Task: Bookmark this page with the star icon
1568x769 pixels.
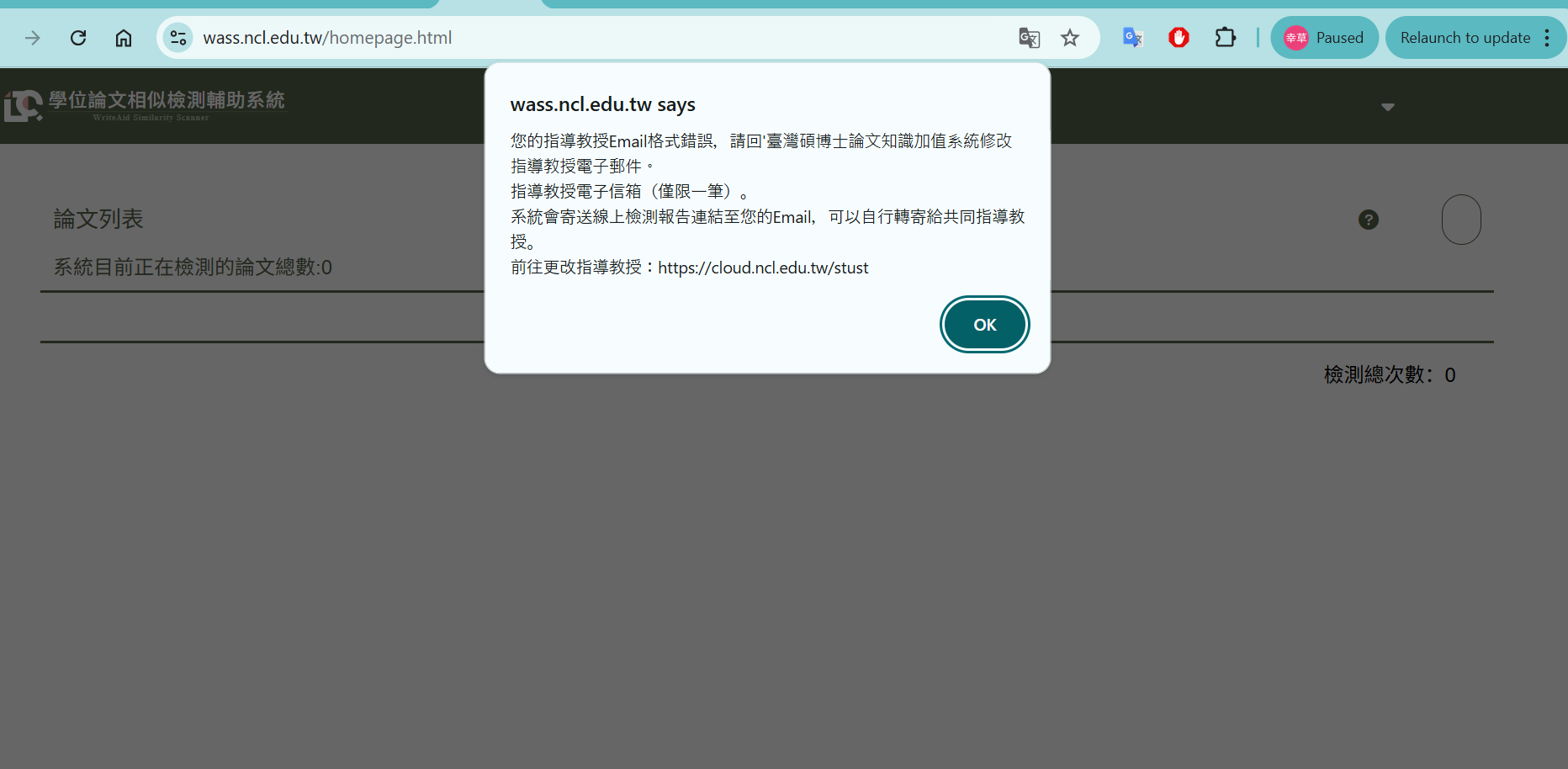Action: (x=1070, y=38)
